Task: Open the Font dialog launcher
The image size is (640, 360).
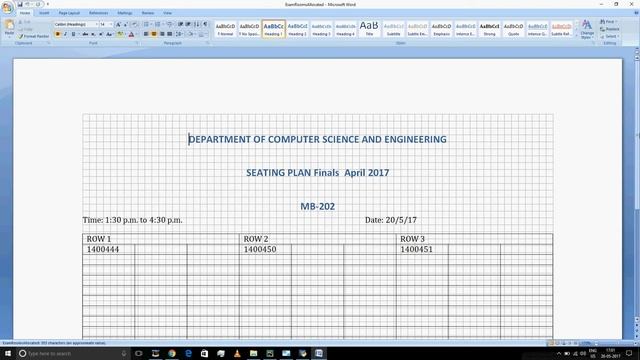Action: (x=137, y=43)
